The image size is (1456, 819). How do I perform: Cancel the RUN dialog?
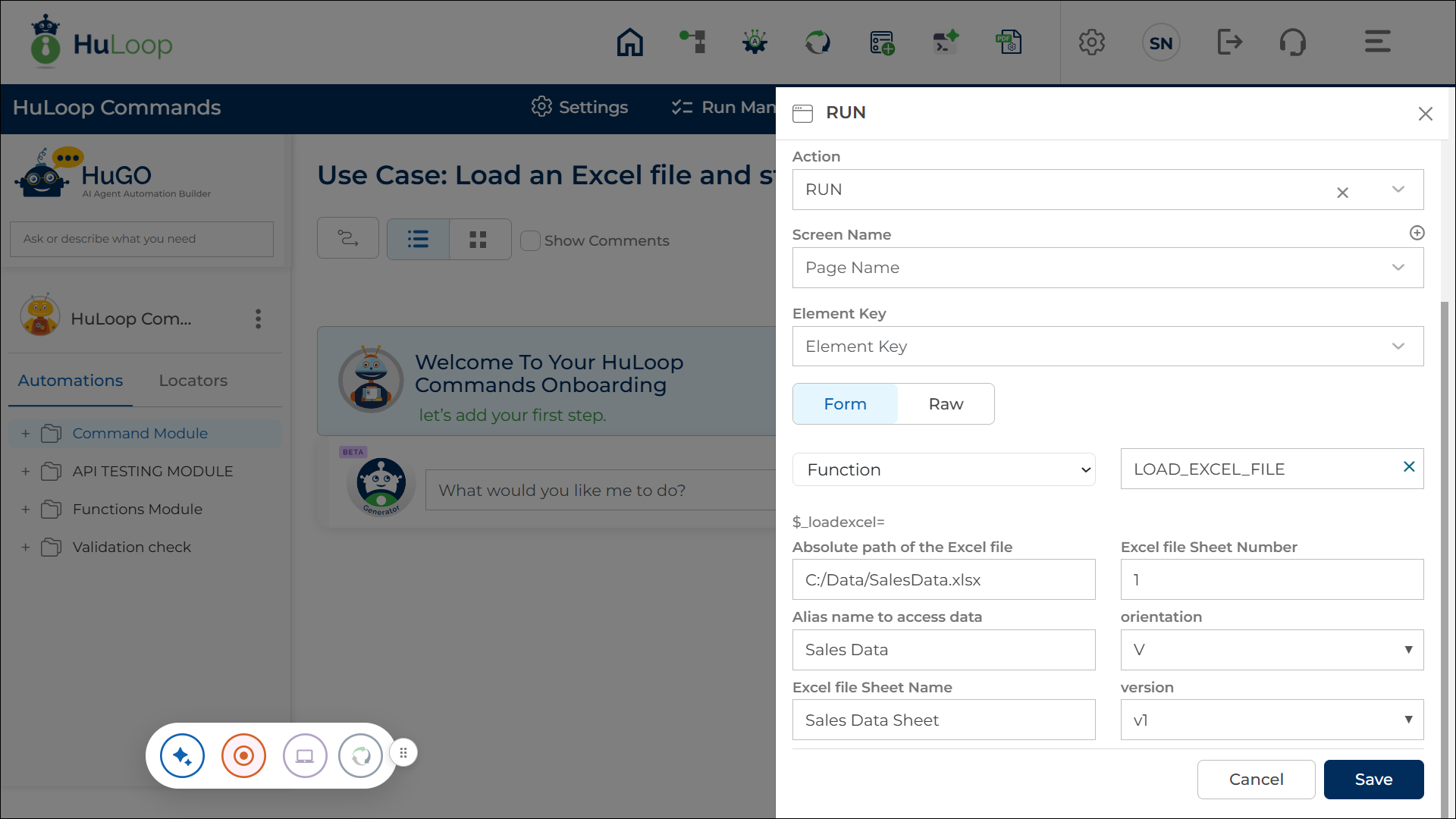[1256, 780]
